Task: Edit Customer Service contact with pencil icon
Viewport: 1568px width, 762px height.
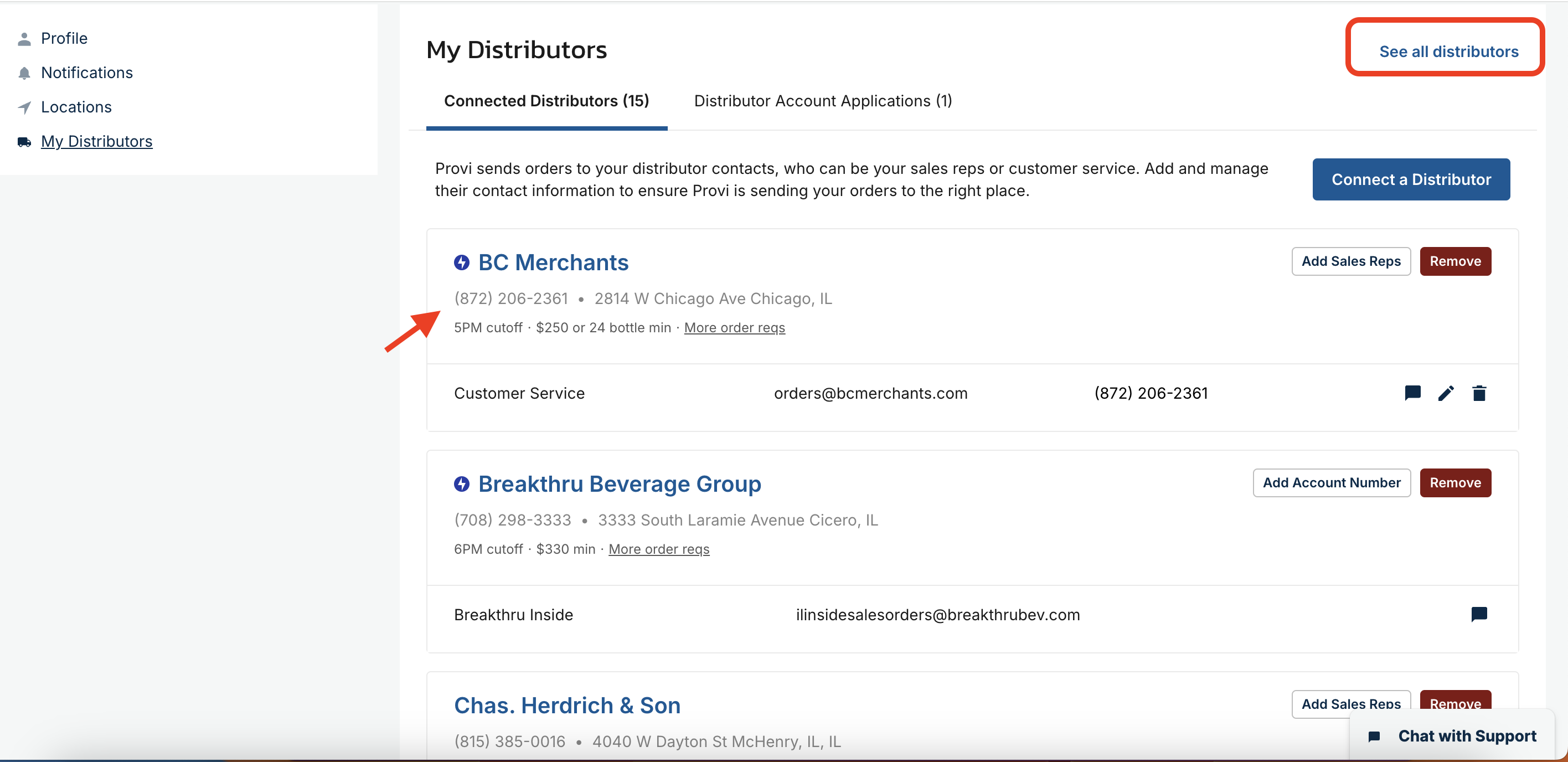Action: (x=1446, y=393)
